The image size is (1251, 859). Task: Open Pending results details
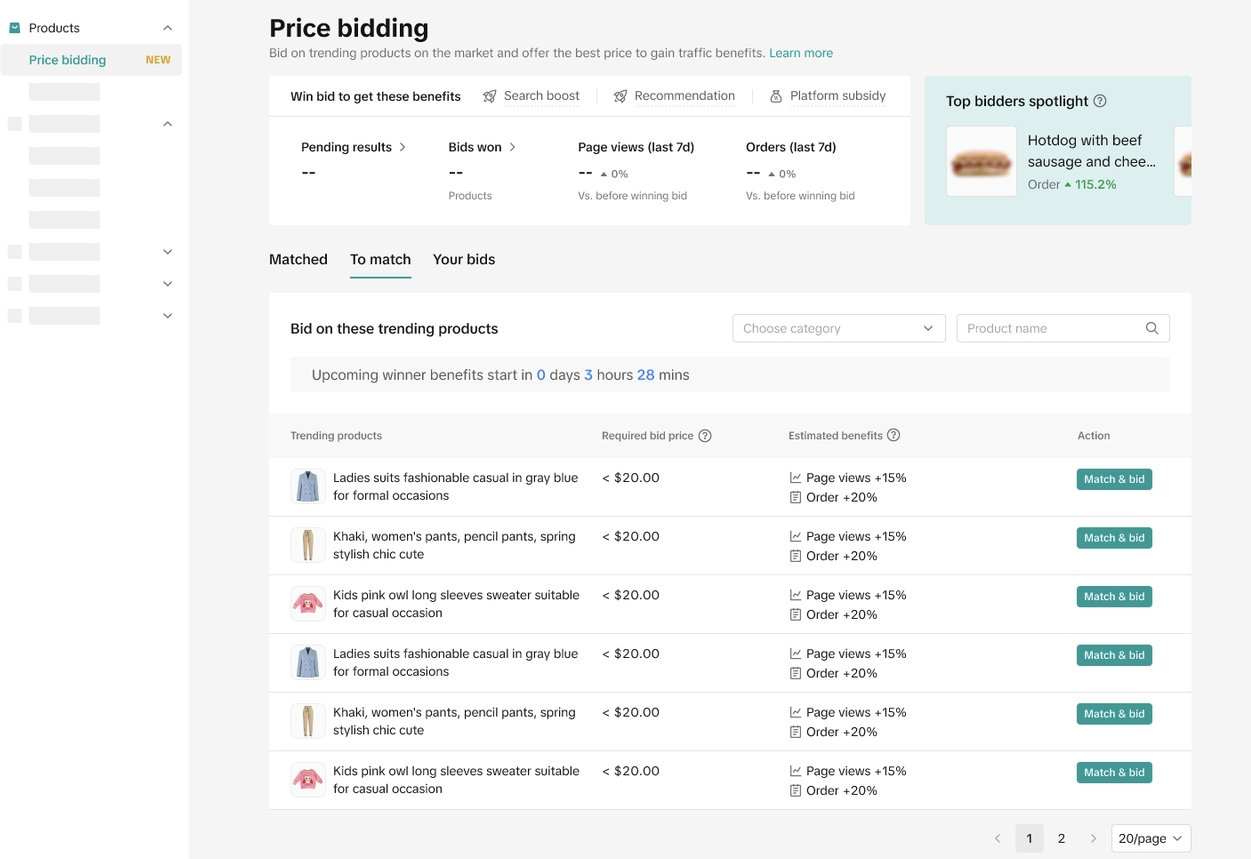353,147
